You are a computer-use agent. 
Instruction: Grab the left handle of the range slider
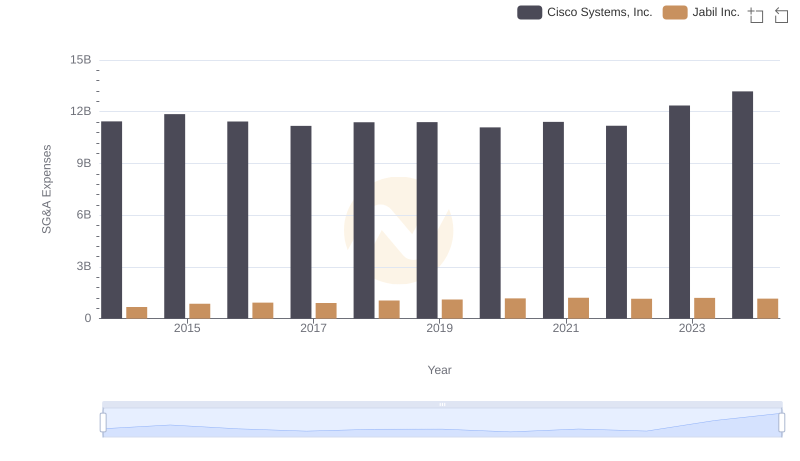click(103, 422)
